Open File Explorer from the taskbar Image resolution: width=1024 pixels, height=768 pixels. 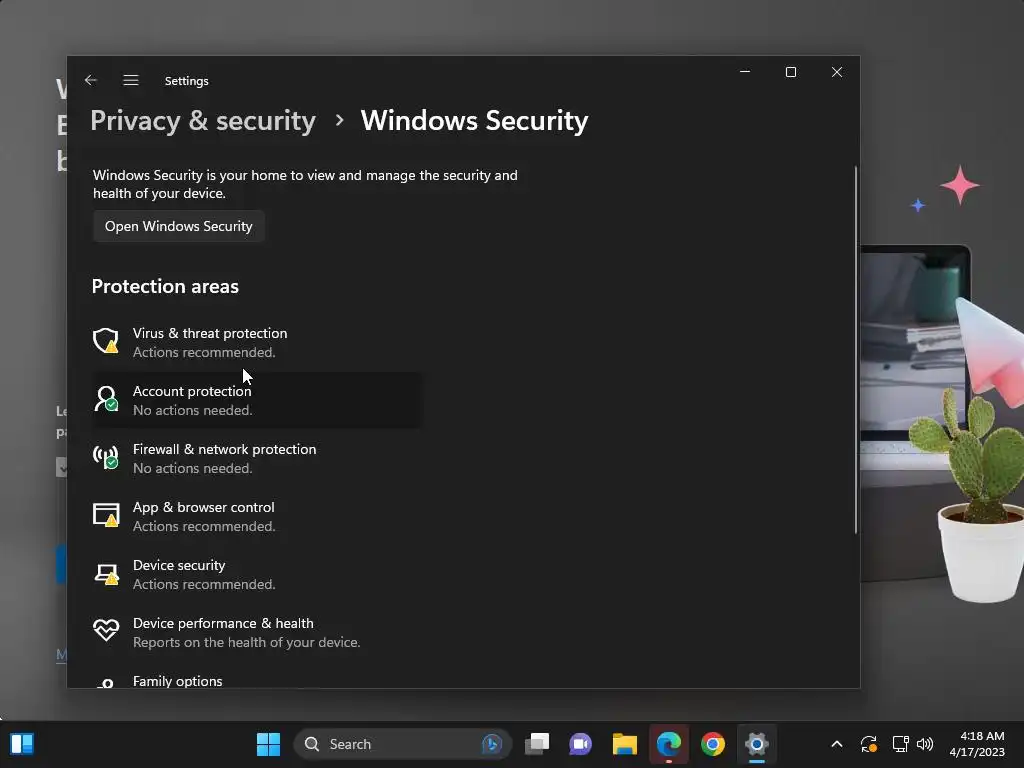pos(625,744)
